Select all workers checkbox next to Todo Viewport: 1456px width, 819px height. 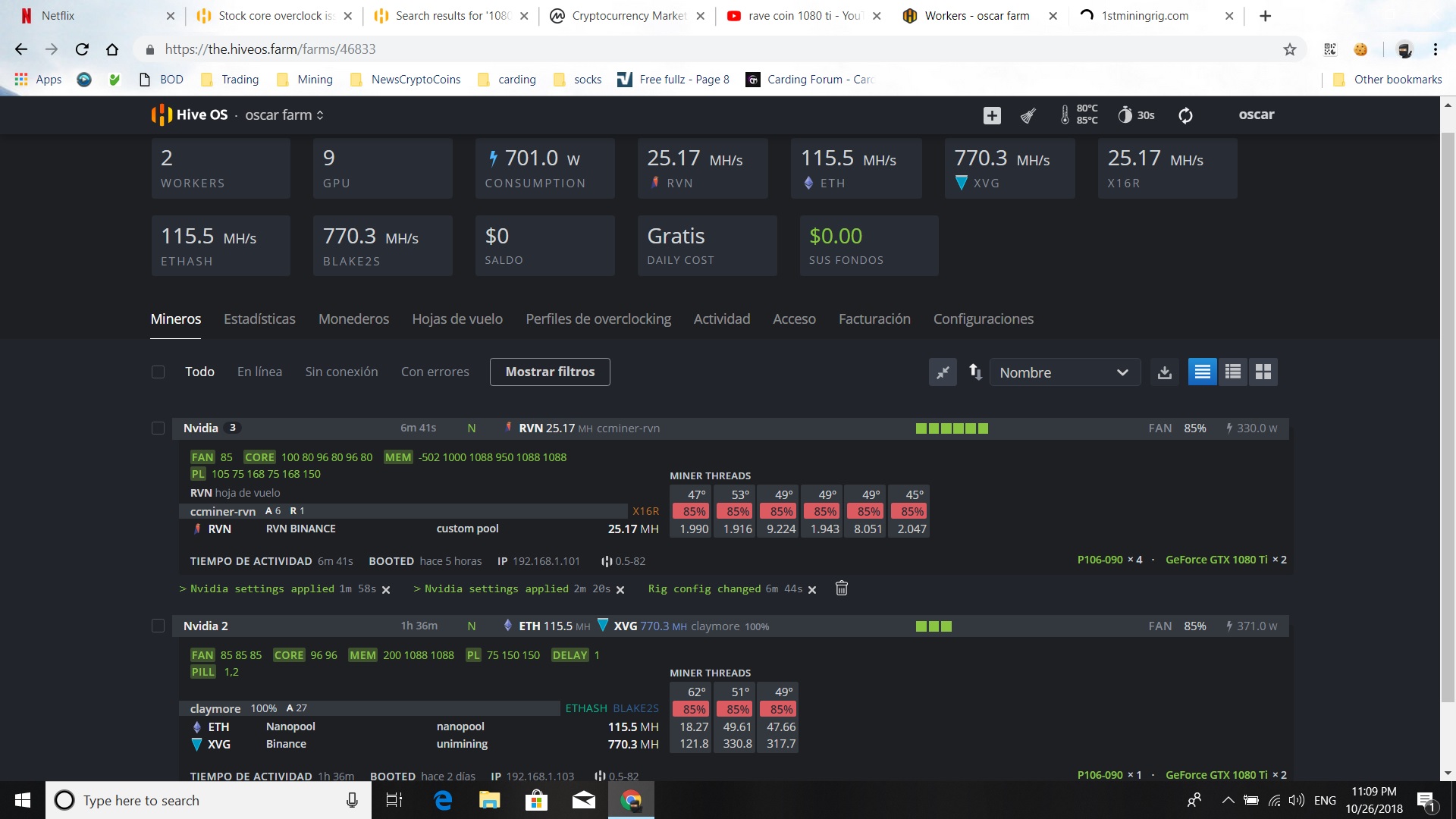[158, 372]
